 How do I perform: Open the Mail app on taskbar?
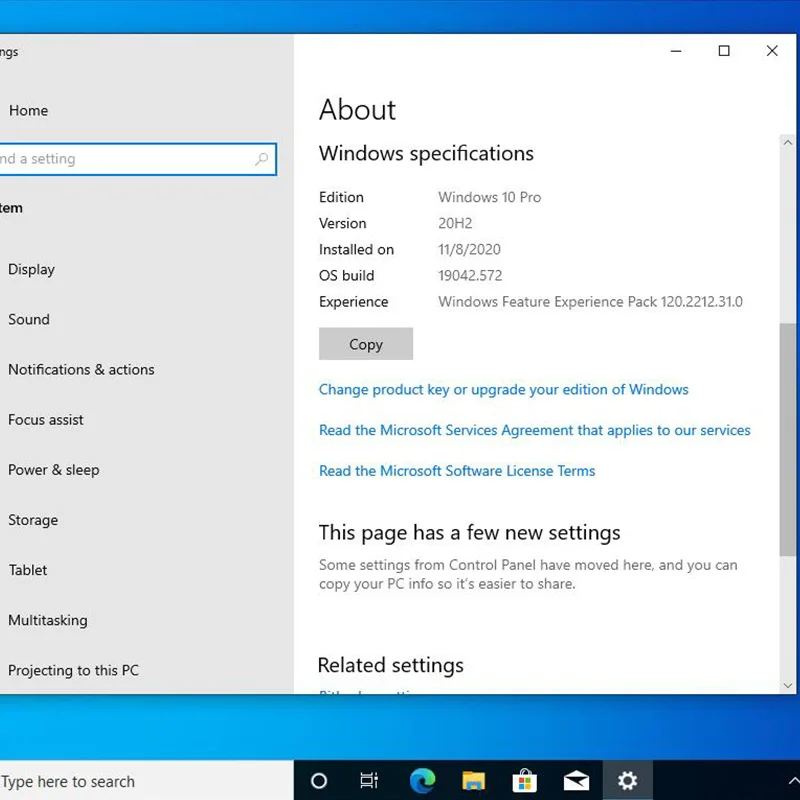(576, 781)
